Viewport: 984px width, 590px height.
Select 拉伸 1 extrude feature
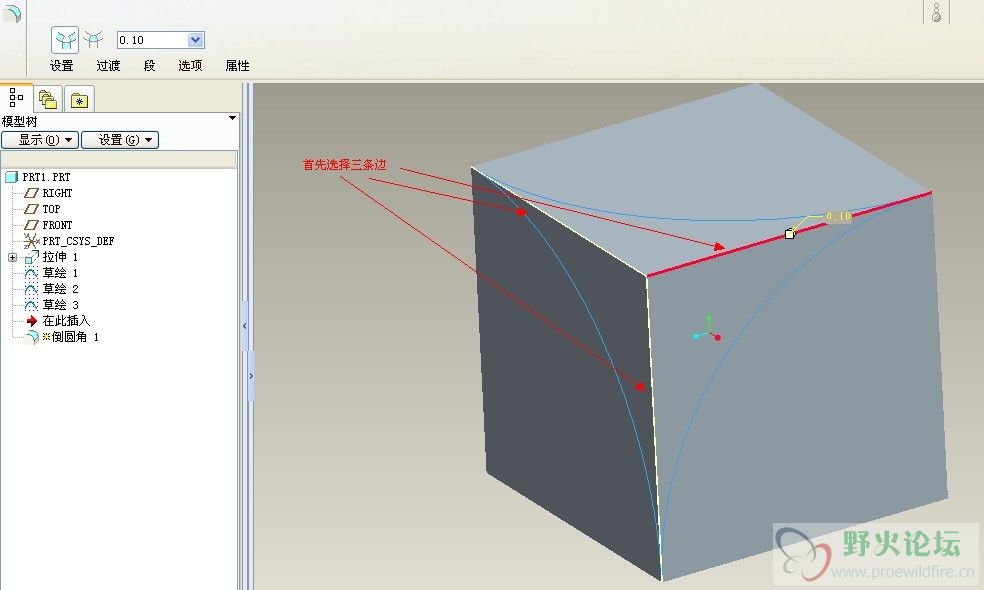click(x=60, y=257)
